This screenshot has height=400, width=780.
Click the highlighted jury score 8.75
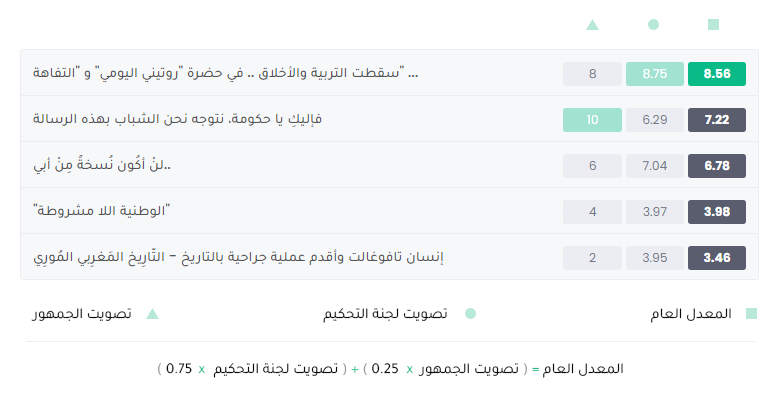(655, 74)
